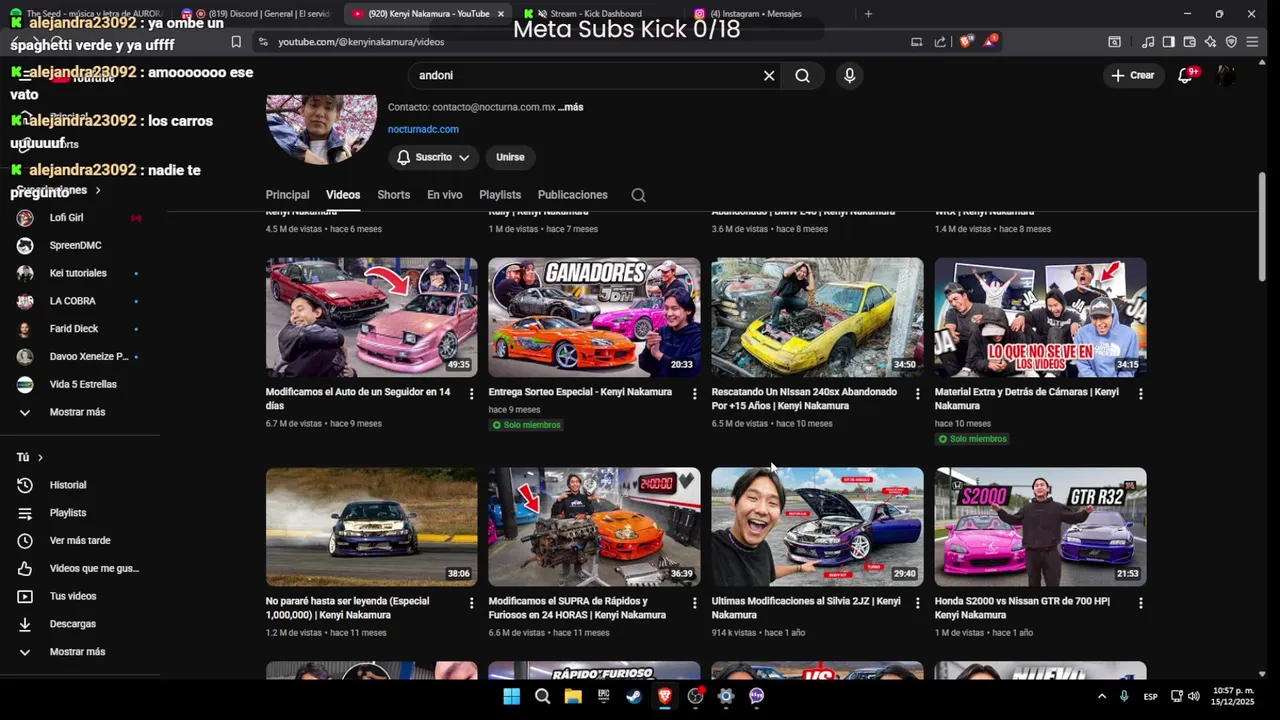Open Brave Rewards triangle icon

[990, 42]
